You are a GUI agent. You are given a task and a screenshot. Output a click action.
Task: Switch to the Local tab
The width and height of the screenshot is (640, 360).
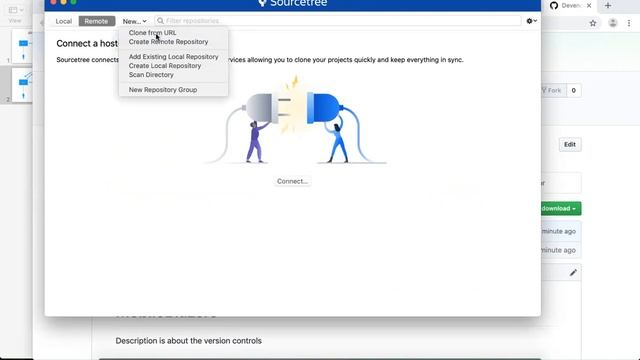click(x=63, y=21)
